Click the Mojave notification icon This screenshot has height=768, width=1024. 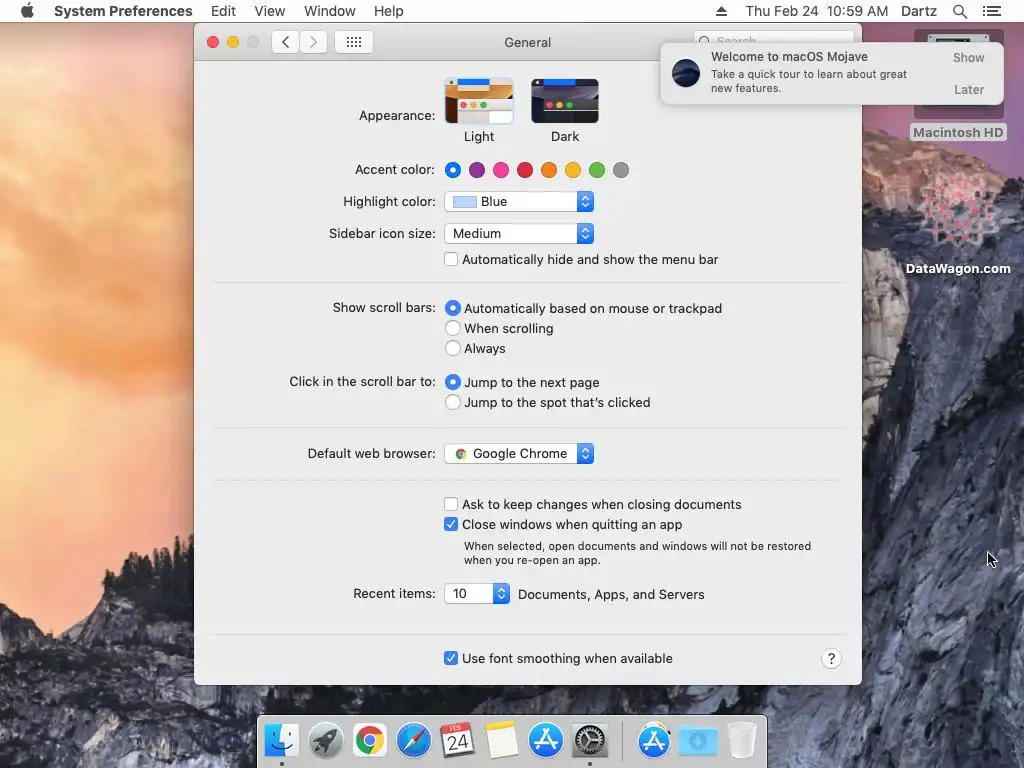click(686, 72)
